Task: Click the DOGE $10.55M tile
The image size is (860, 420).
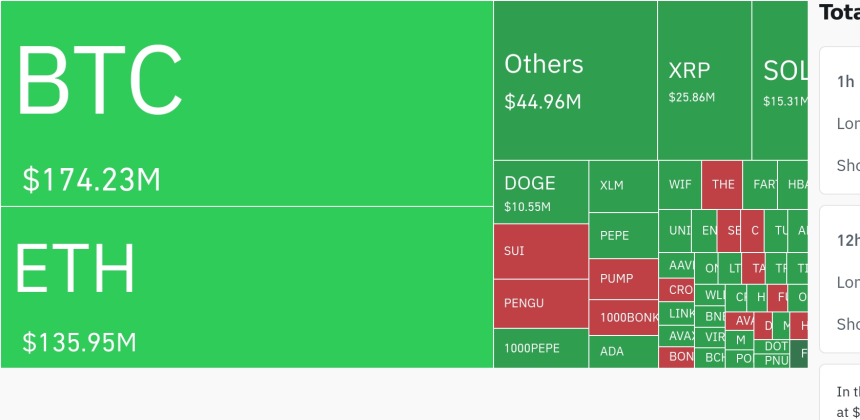Action: point(540,191)
